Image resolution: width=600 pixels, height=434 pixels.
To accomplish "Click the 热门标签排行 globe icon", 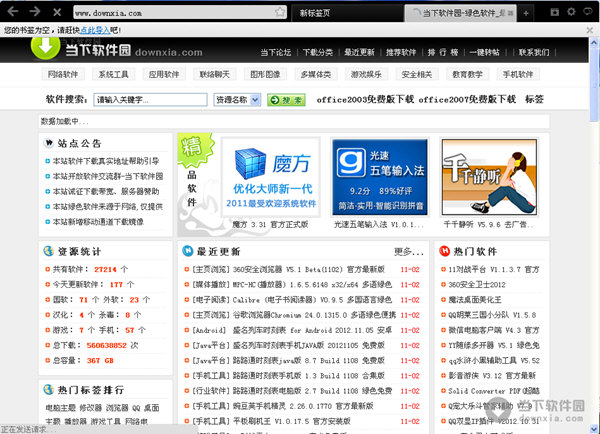I will (48, 390).
